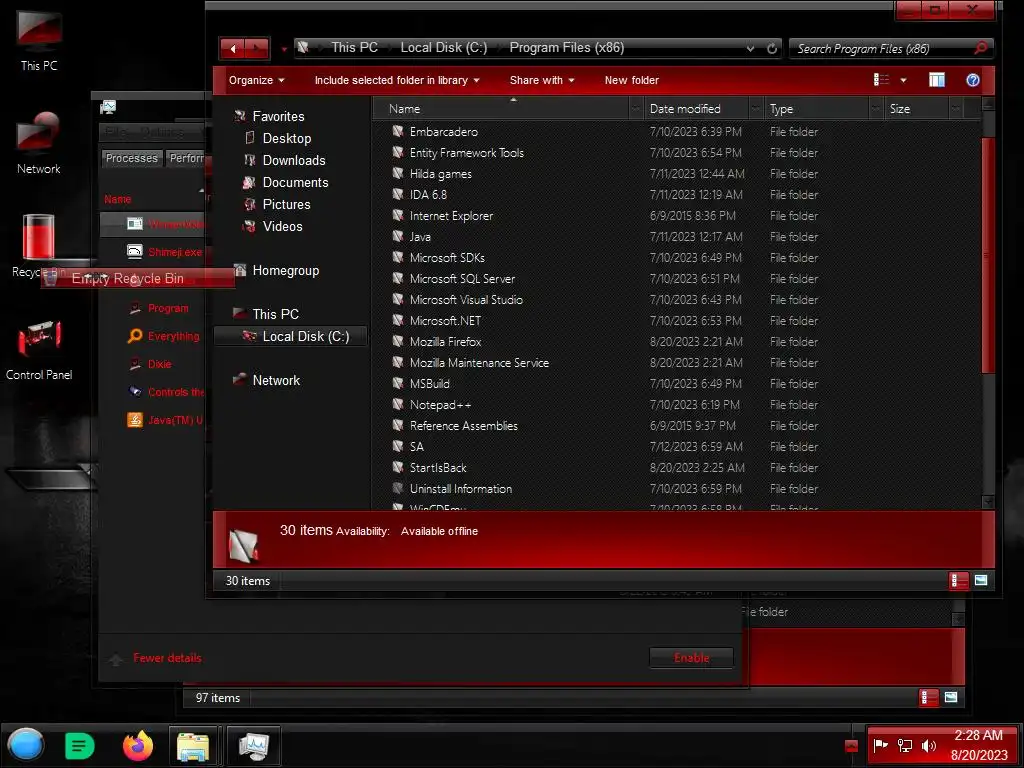The width and height of the screenshot is (1024, 768).
Task: Select Favorites in the navigation pane
Action: (x=278, y=116)
